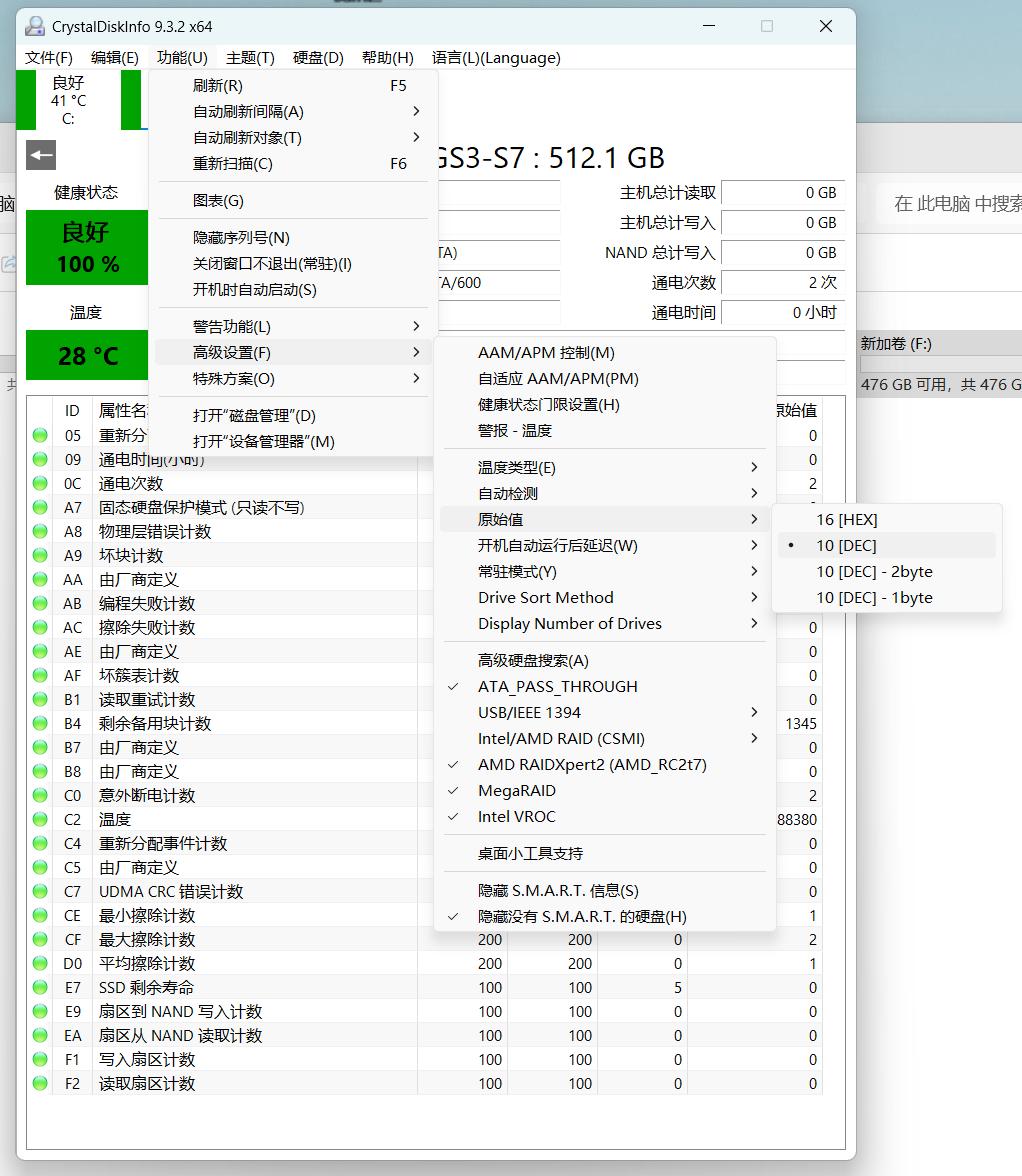
Task: Select the 16 [HEX] raw value format
Action: (x=846, y=519)
